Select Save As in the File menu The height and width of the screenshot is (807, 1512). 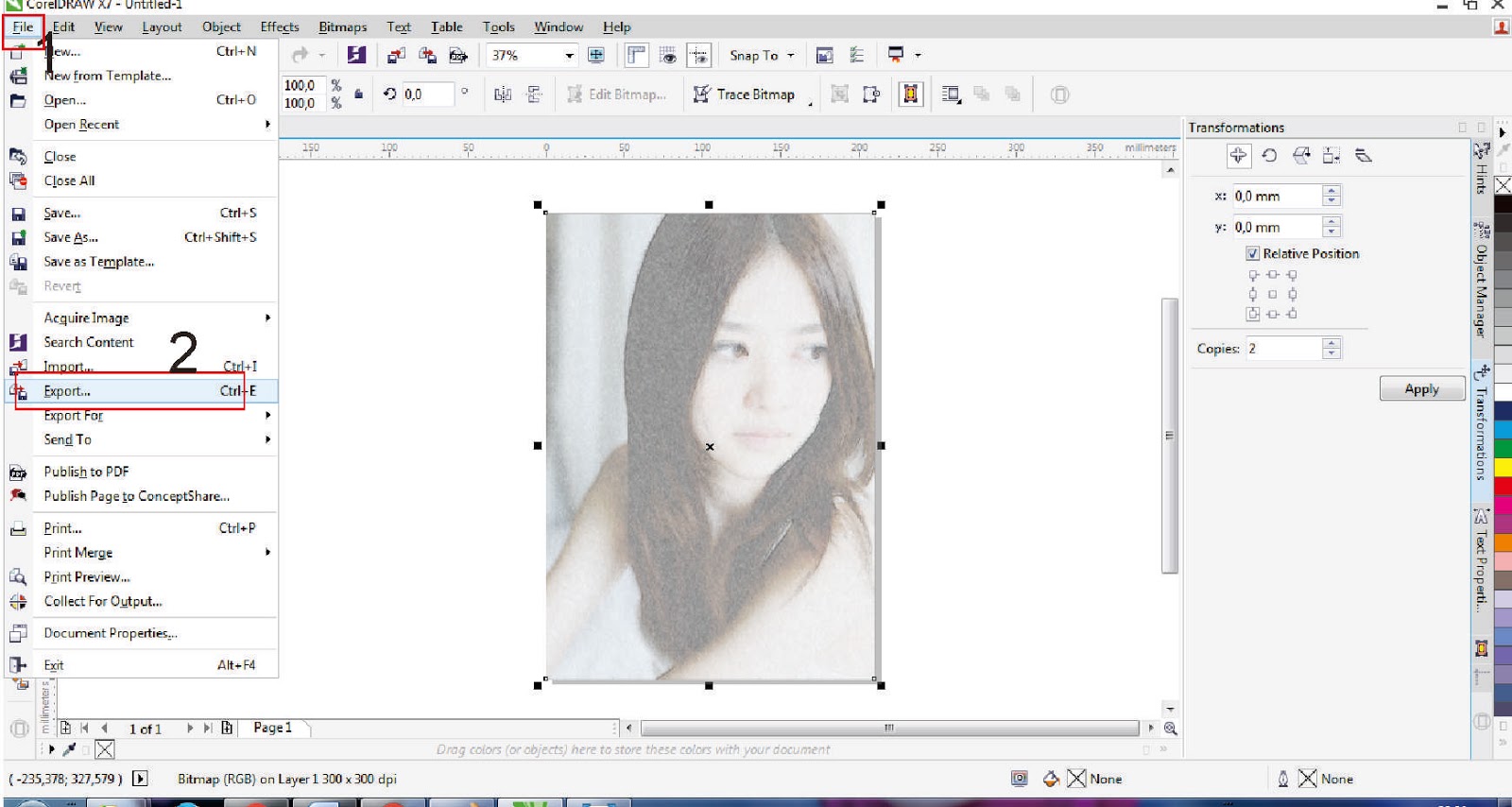(x=71, y=238)
